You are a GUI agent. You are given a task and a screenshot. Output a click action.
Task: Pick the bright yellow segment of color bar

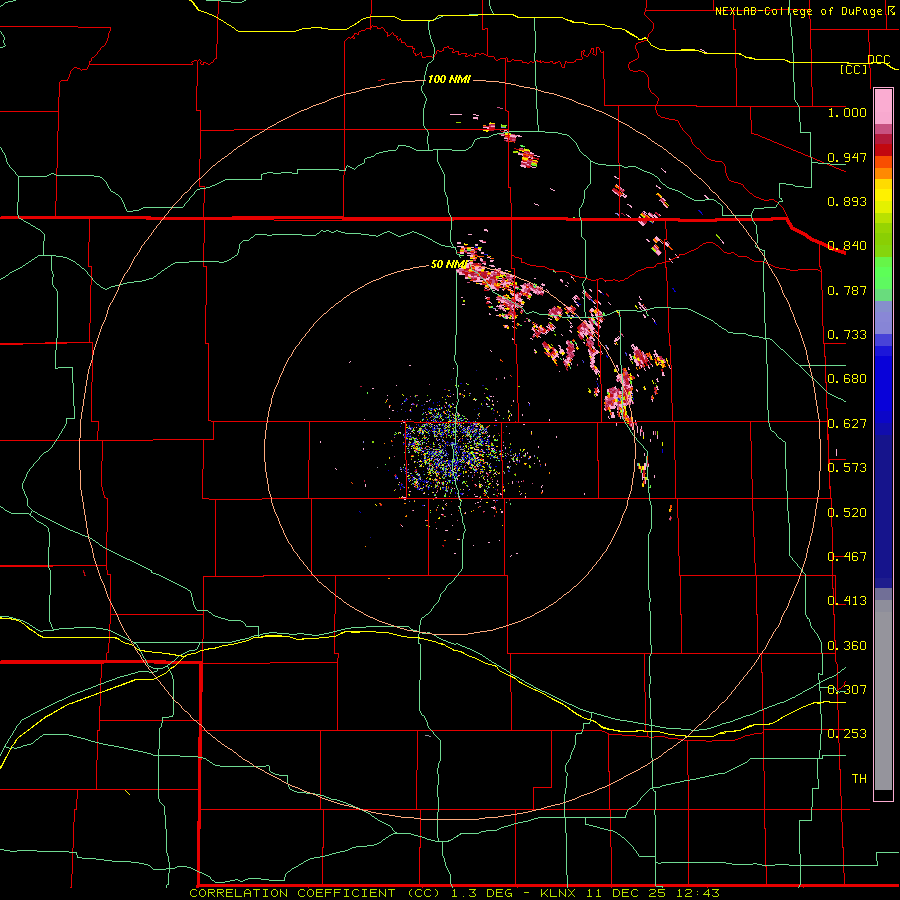tap(883, 197)
